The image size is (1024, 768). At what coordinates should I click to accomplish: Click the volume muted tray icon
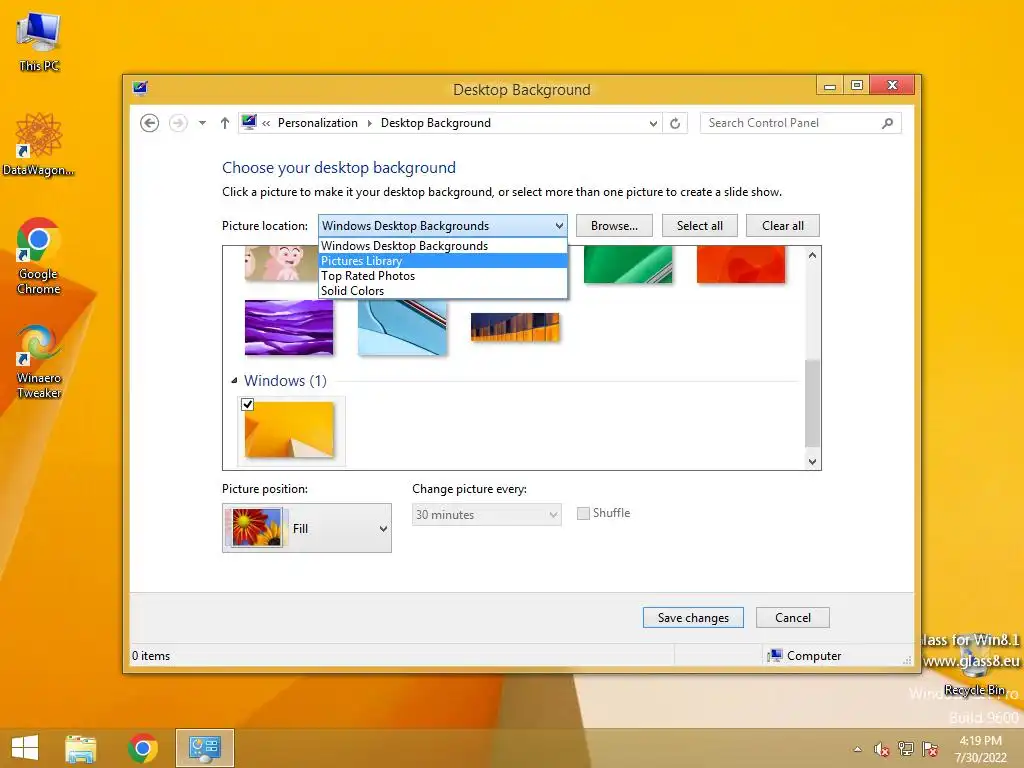click(882, 749)
